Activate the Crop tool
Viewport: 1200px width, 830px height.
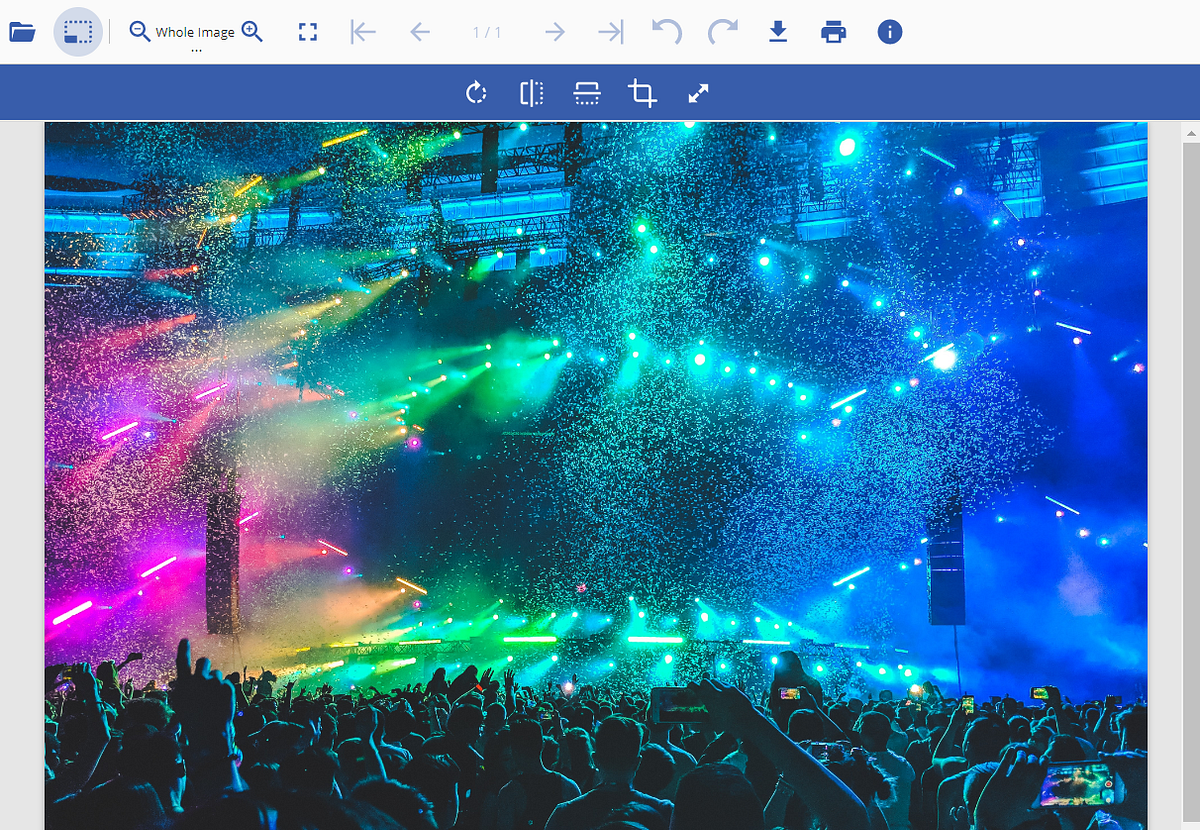(642, 92)
